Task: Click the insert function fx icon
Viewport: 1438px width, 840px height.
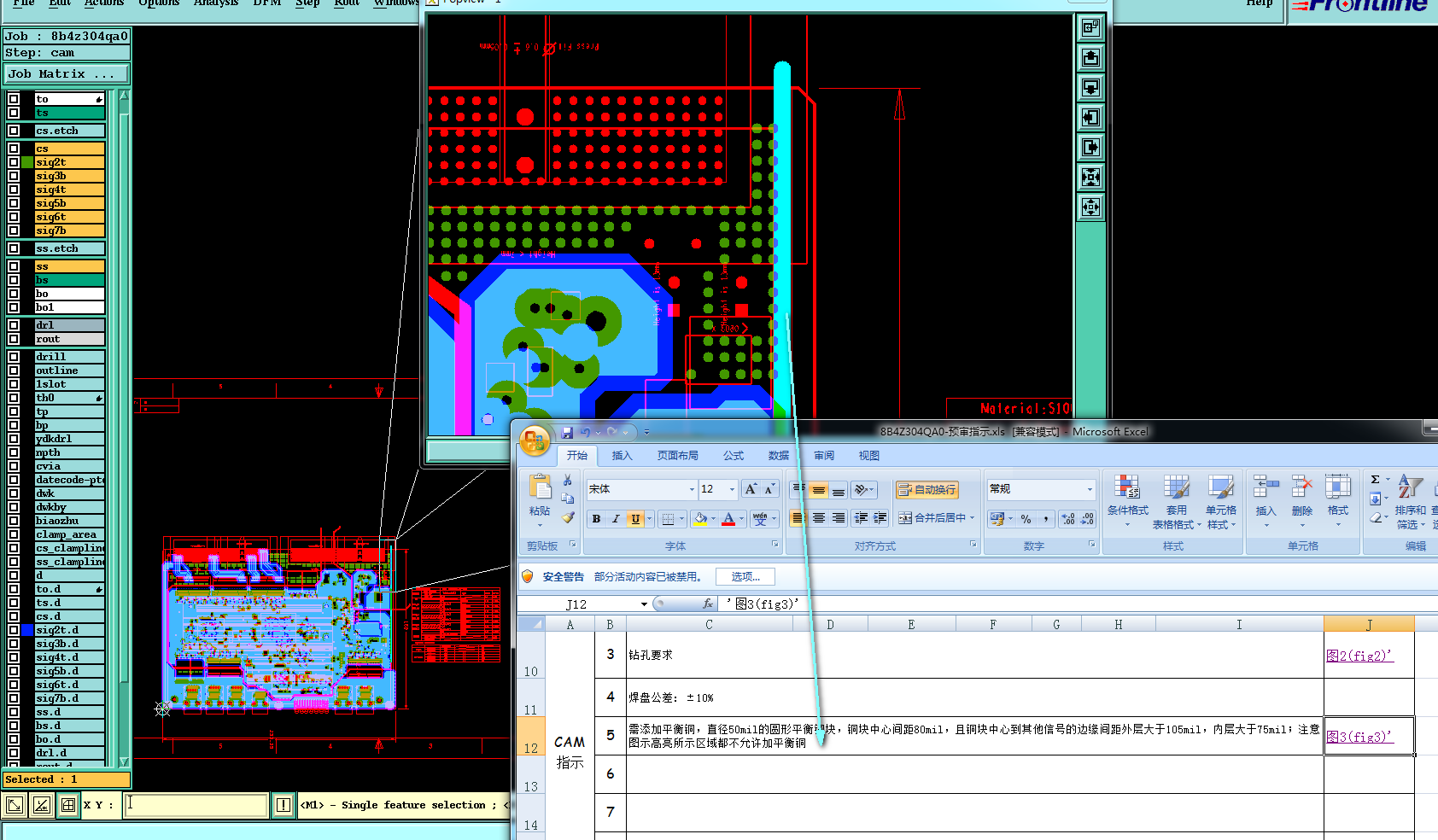Action: tap(707, 604)
